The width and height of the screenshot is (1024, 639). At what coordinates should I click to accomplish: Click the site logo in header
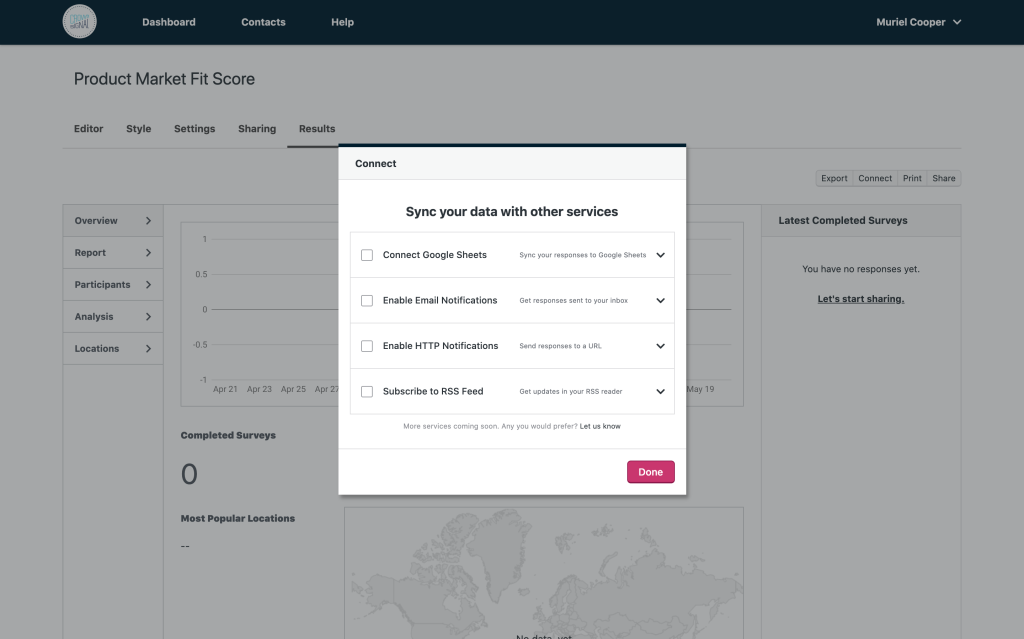(x=80, y=22)
